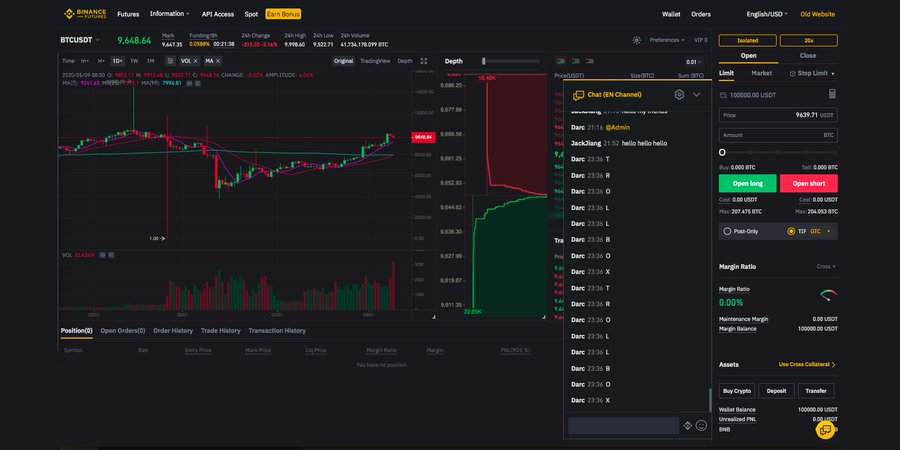Go to Spot trading
900x450 pixels.
[x=251, y=14]
